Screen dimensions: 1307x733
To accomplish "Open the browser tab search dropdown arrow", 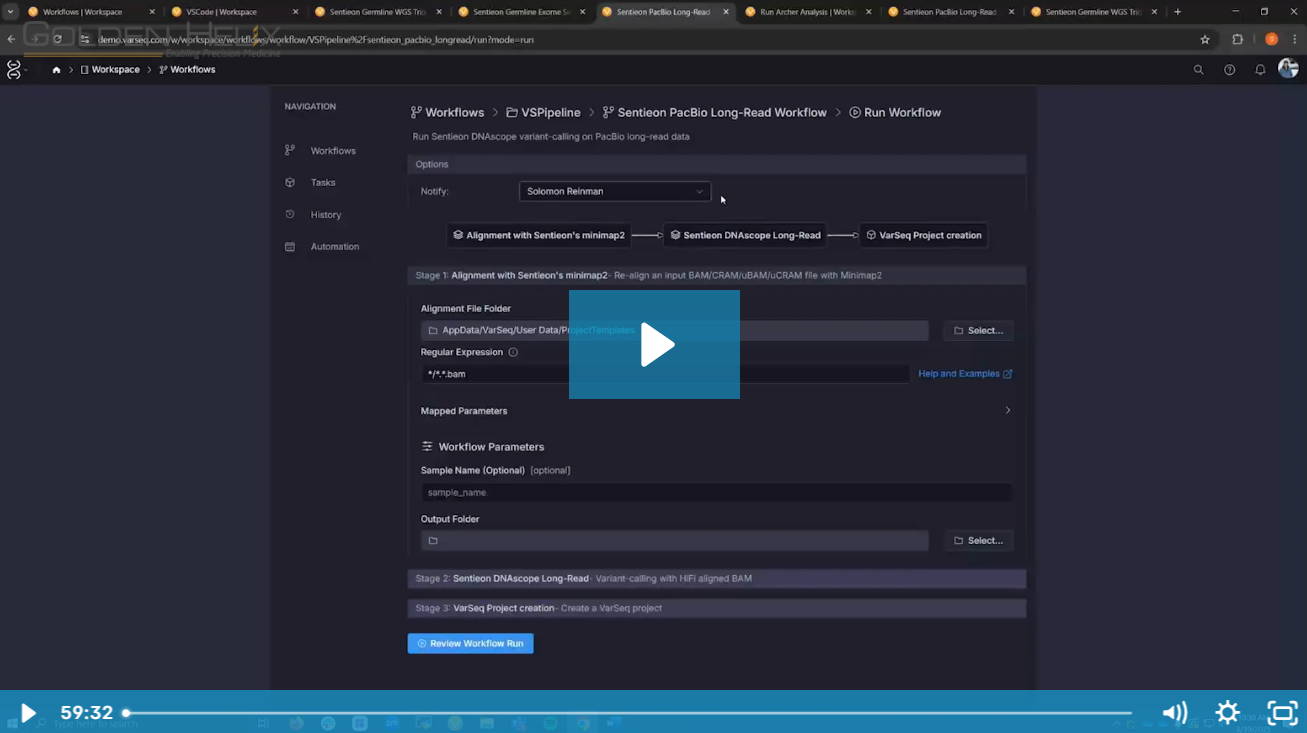I will coord(10,12).
